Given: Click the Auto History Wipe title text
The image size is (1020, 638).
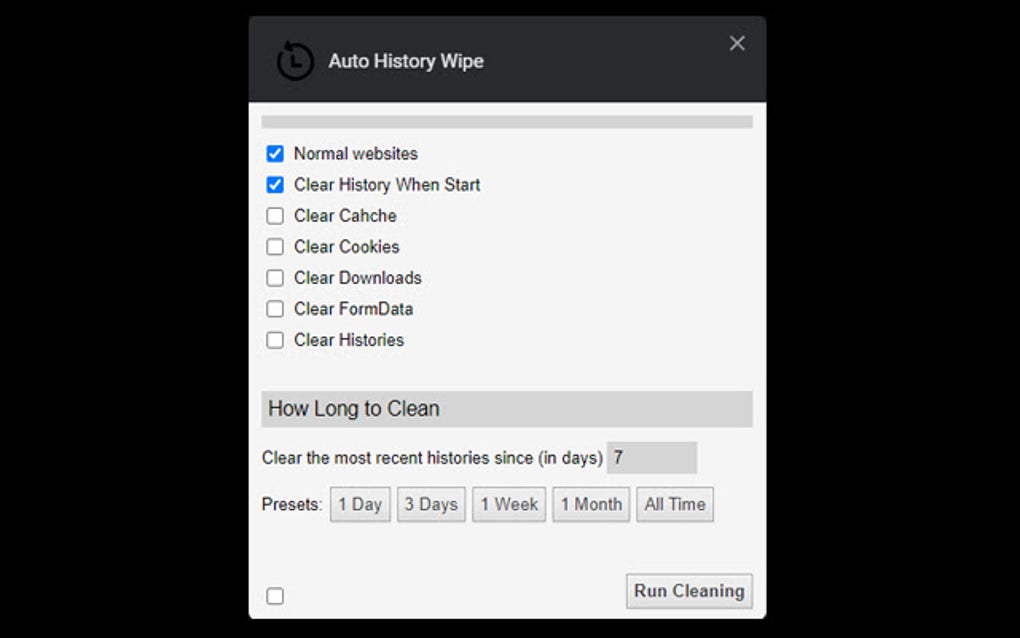Looking at the screenshot, I should click(406, 61).
